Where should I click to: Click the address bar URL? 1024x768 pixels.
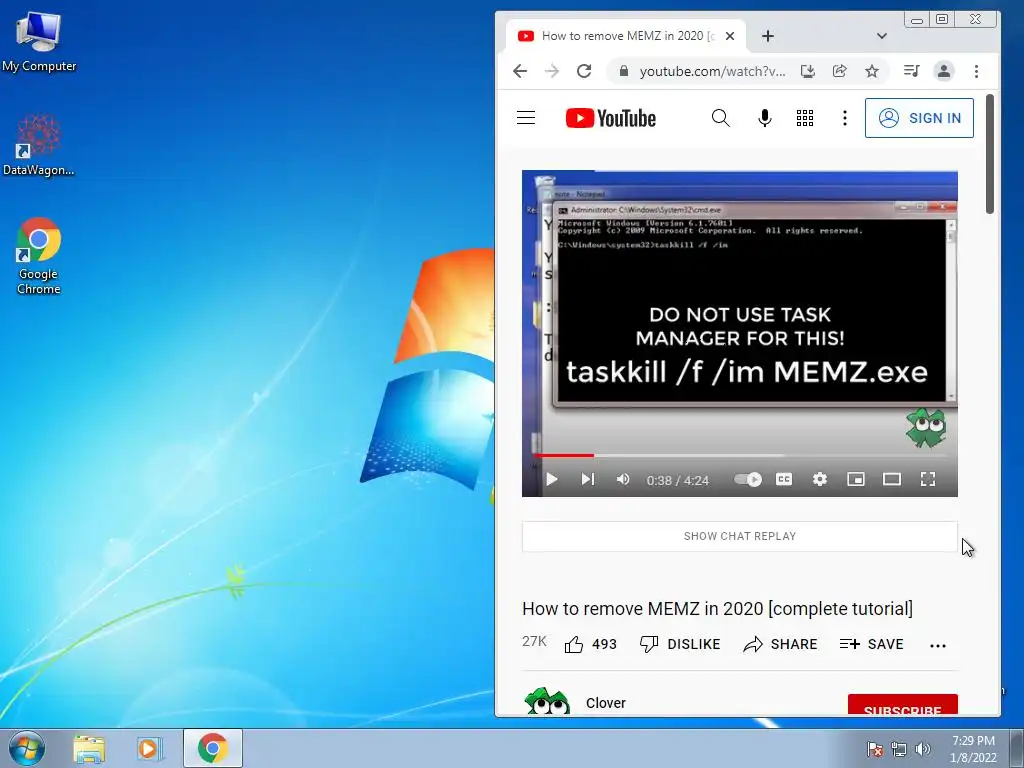tap(712, 71)
